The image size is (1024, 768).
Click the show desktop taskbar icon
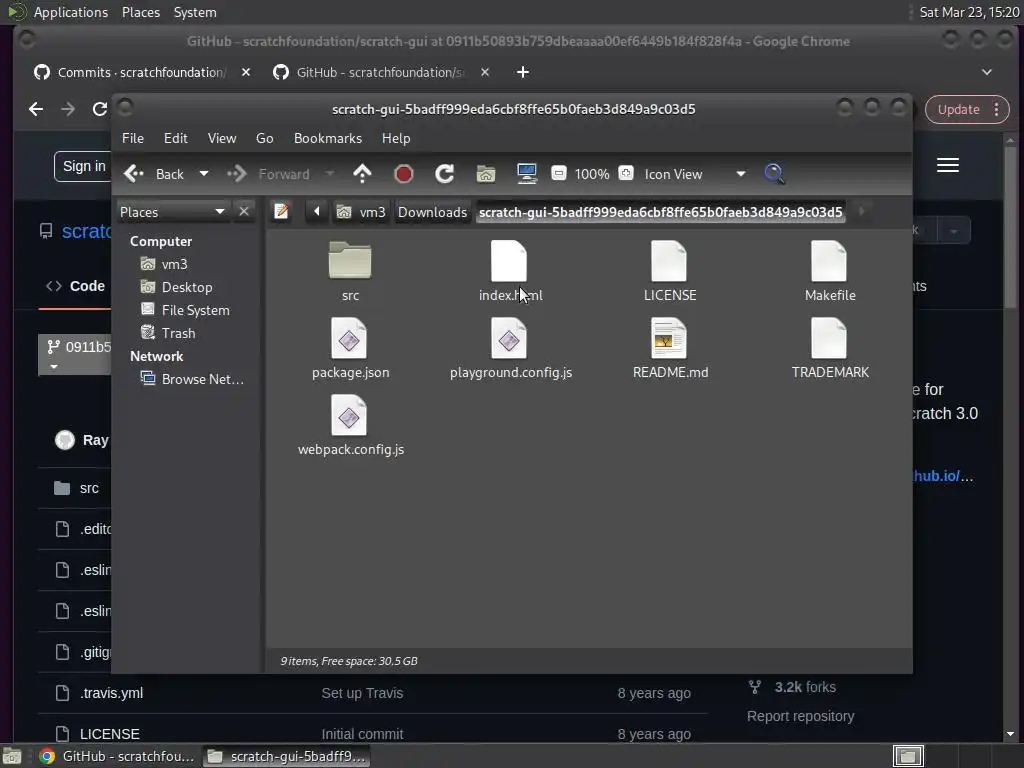[12, 757]
